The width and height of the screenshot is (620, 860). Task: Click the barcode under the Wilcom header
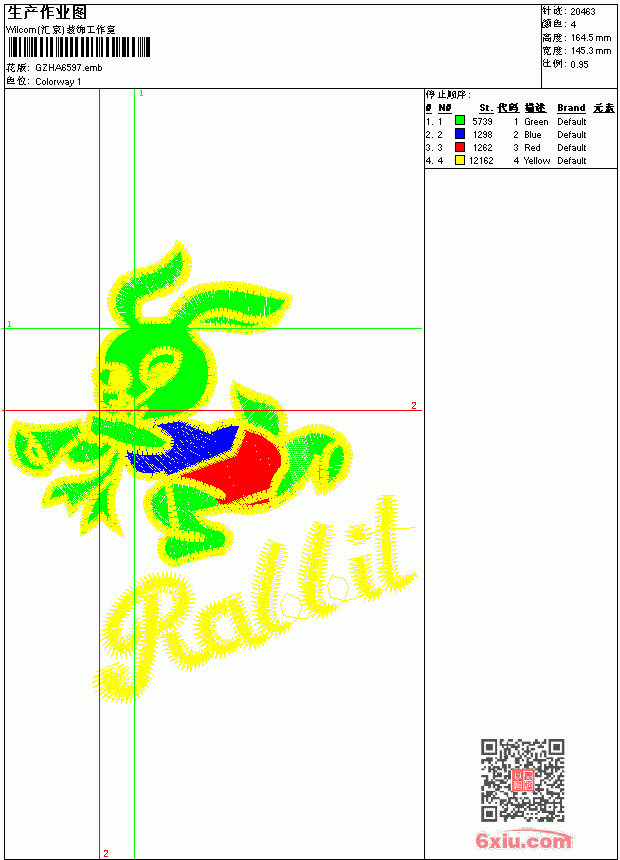[x=78, y=47]
